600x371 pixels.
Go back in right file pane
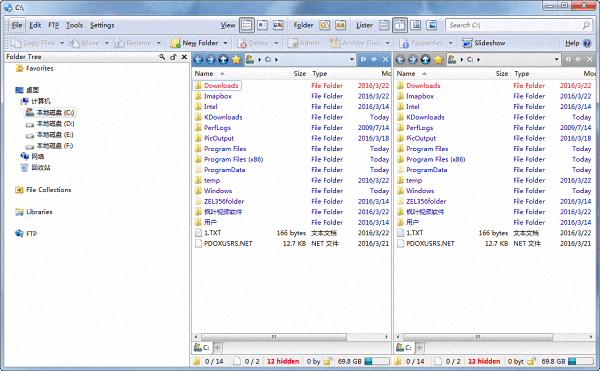(400, 59)
